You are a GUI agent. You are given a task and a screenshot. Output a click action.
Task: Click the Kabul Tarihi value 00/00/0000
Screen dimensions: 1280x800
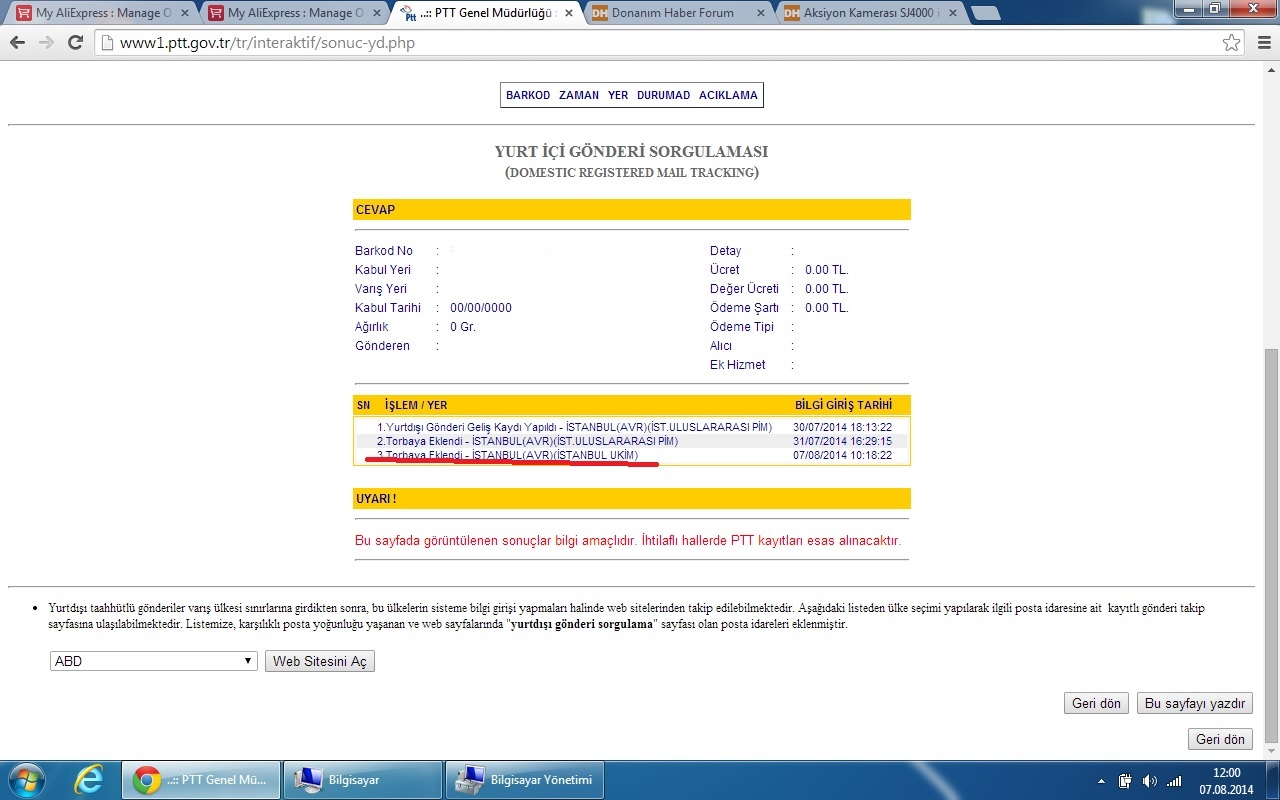pos(481,308)
